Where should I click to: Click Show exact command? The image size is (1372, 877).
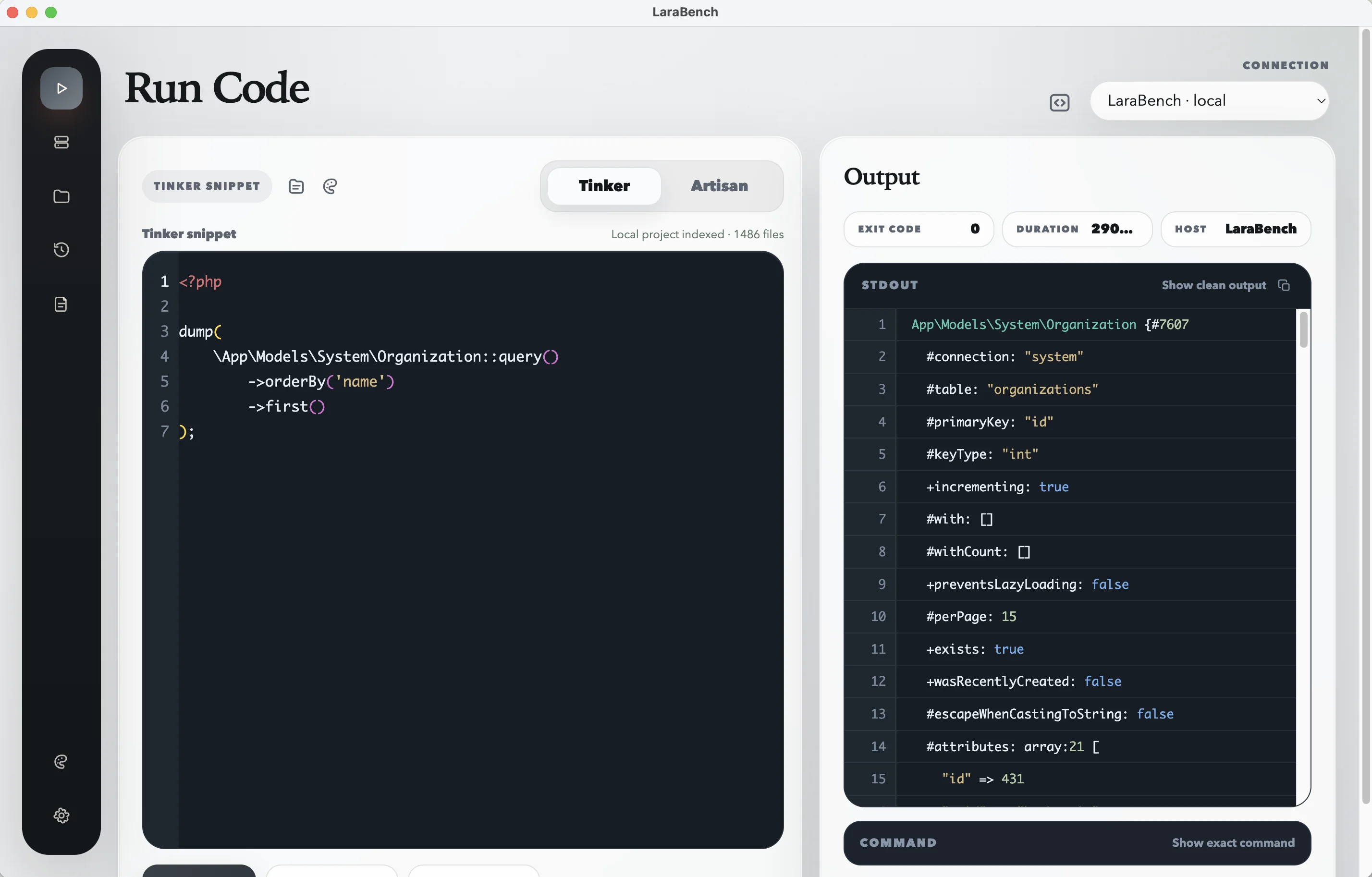click(1233, 842)
